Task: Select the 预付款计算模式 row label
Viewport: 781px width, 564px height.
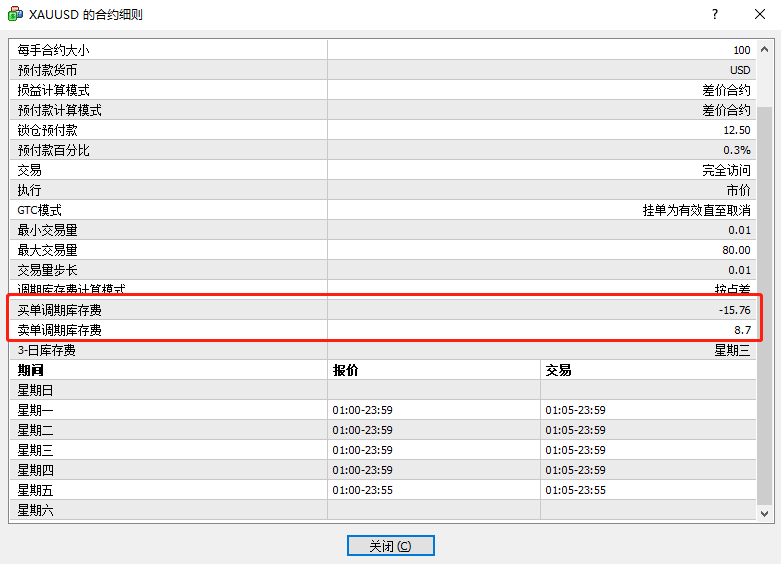Action: [59, 110]
